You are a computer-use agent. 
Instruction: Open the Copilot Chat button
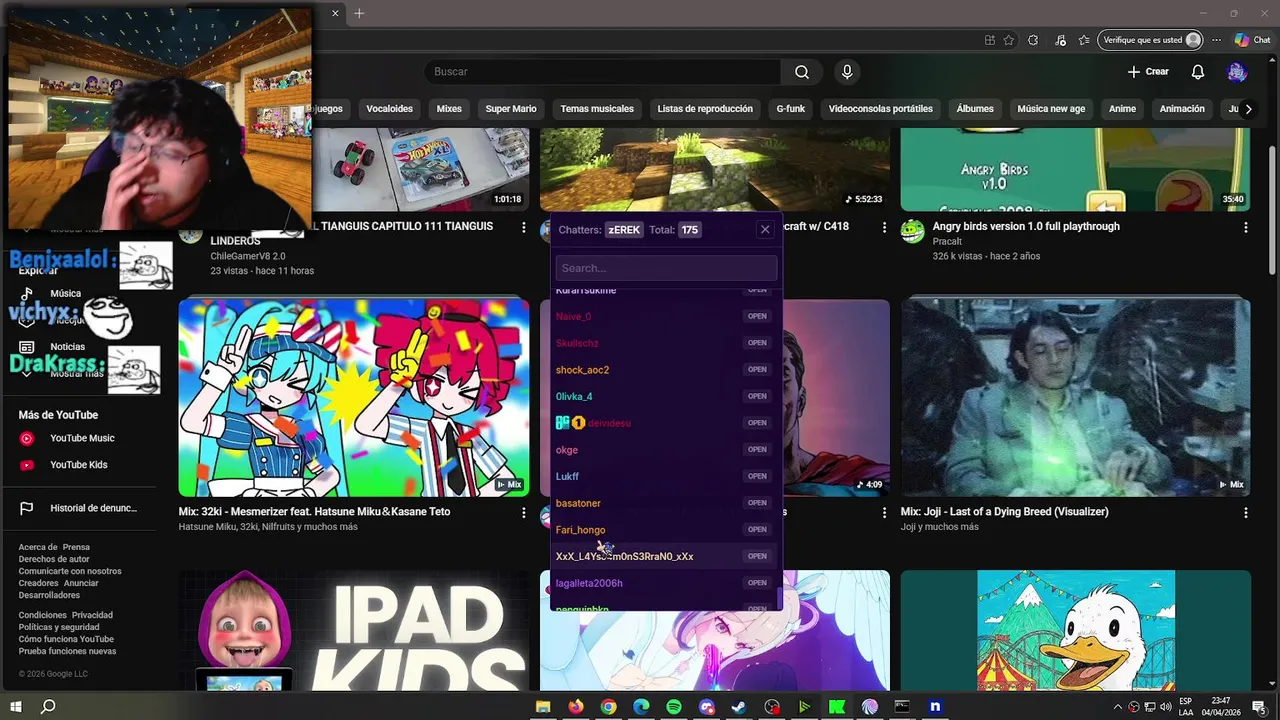click(1252, 40)
